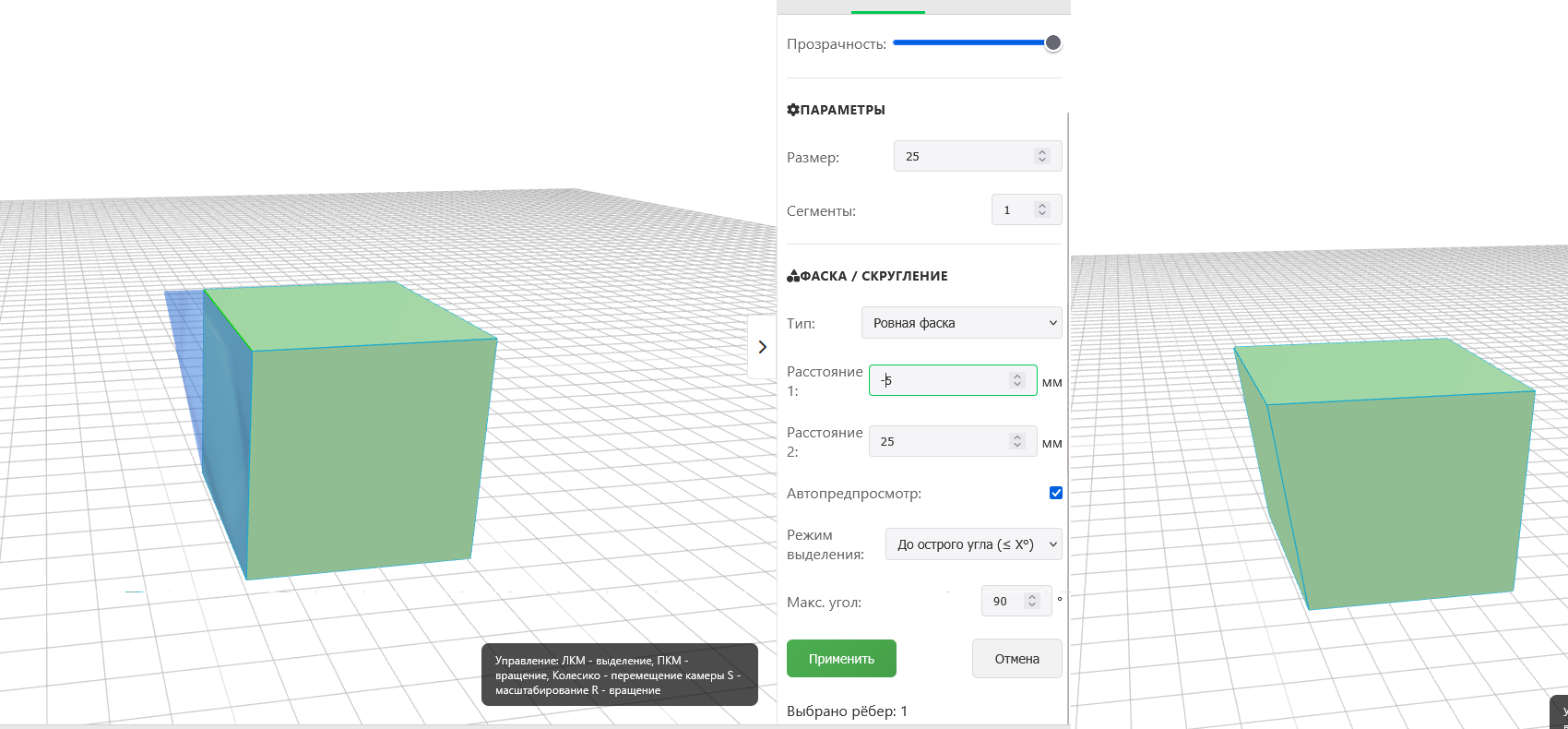Decrease Расстояние 2 using the down arrow

coord(1017,446)
